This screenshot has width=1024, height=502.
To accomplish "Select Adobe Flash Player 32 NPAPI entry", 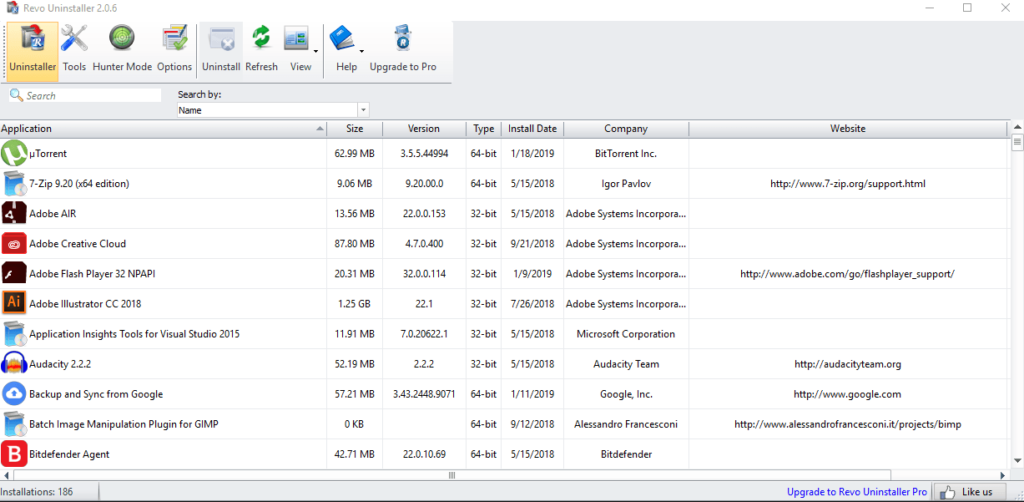I will tap(92, 274).
